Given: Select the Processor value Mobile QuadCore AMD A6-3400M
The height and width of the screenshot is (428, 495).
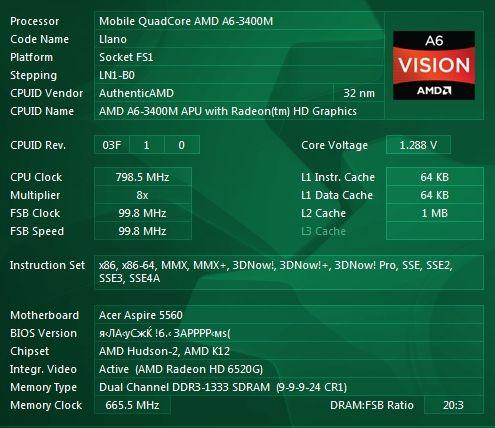Looking at the screenshot, I should 239,21.
